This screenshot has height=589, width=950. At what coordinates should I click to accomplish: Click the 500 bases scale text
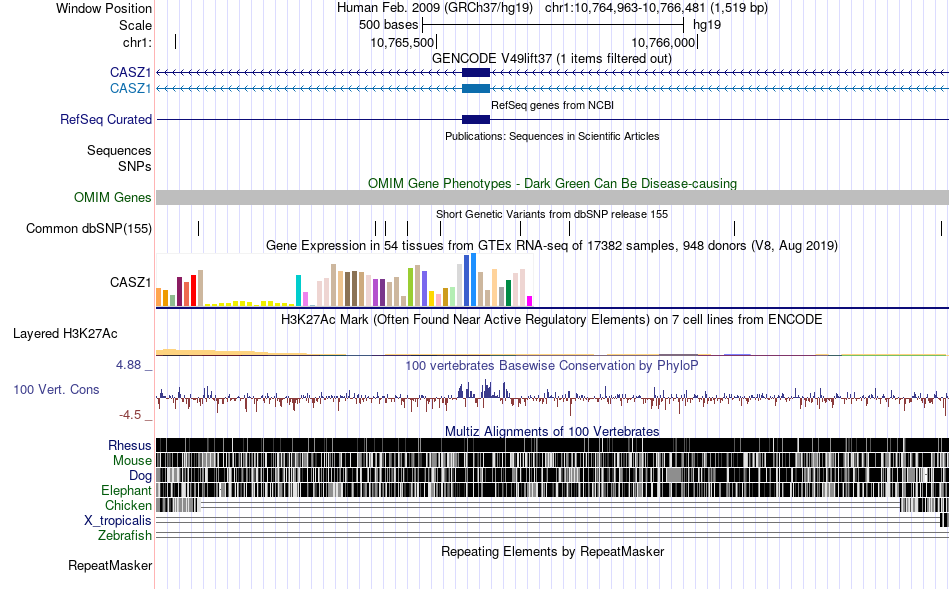click(x=388, y=25)
